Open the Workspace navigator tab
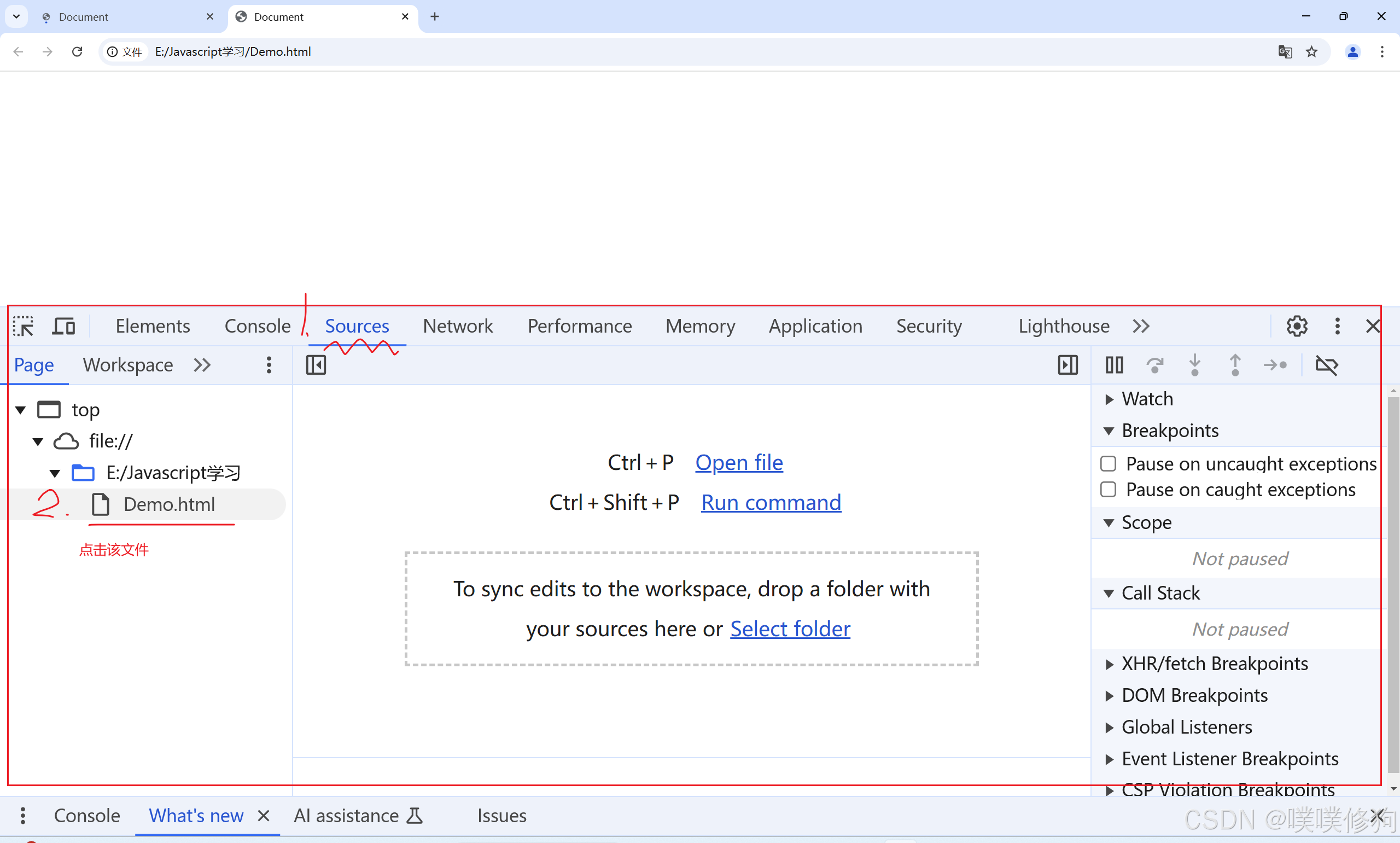 point(128,365)
